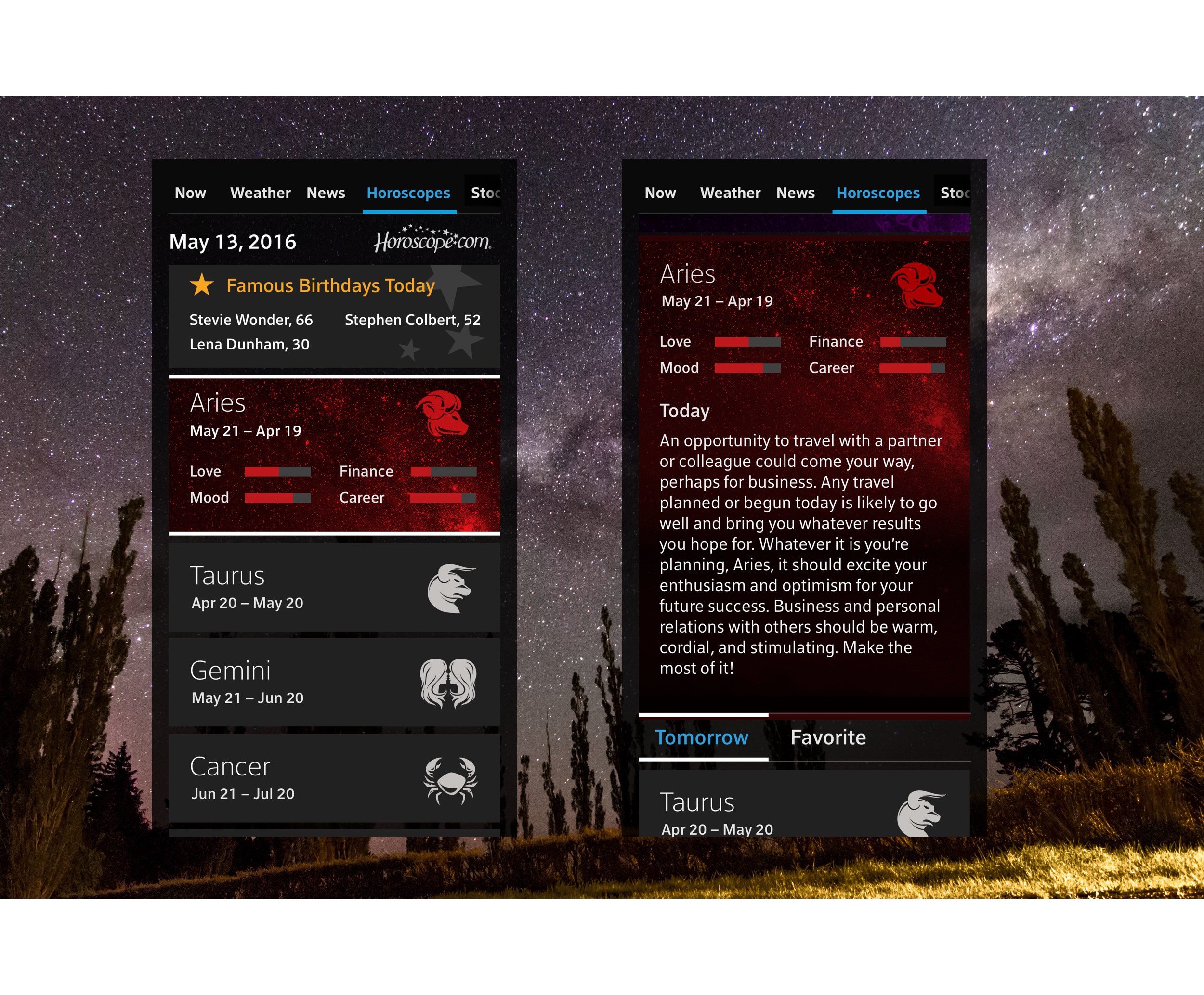Viewport: 1204px width, 995px height.
Task: Click 'May 21 – Jun 20' date range
Action: 247,698
